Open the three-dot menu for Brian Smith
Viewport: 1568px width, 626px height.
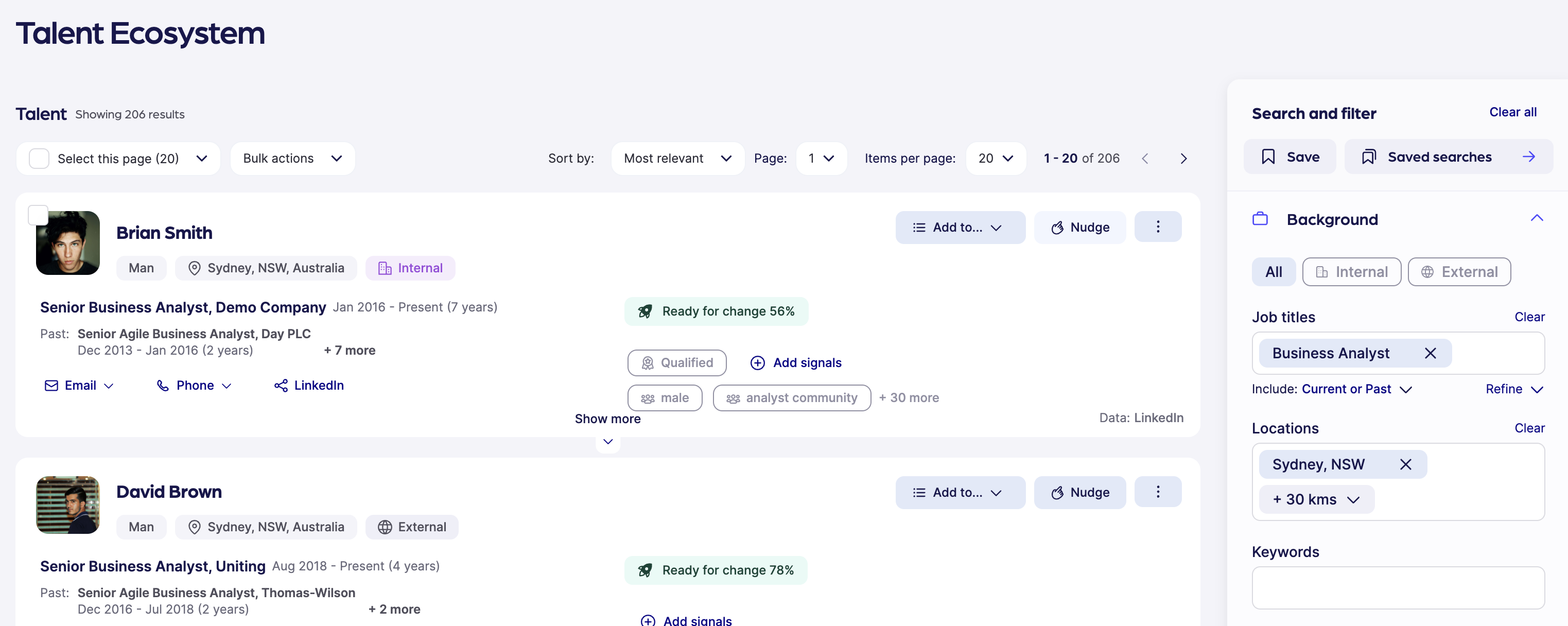1157,227
